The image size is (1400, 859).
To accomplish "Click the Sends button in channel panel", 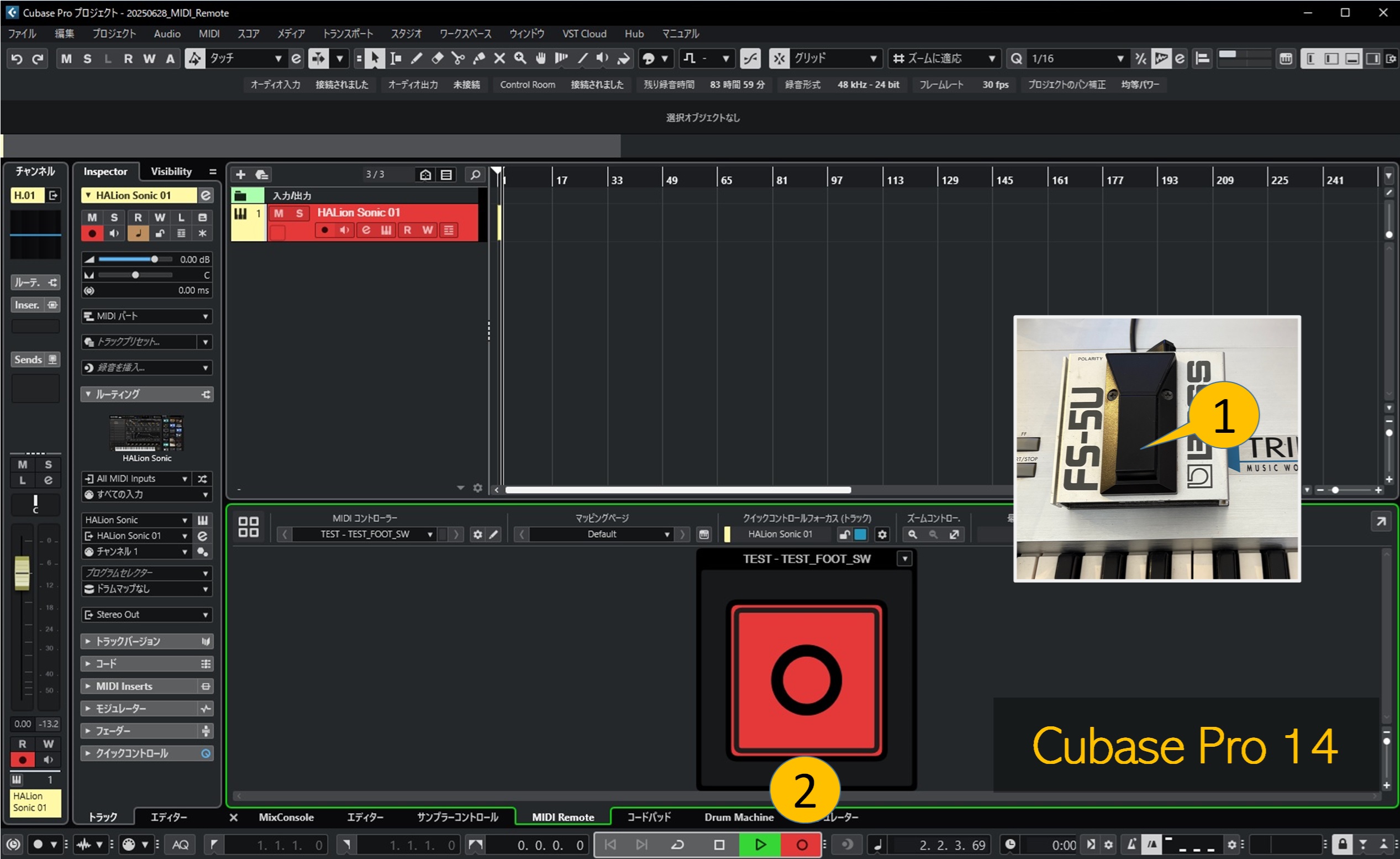I will point(35,360).
